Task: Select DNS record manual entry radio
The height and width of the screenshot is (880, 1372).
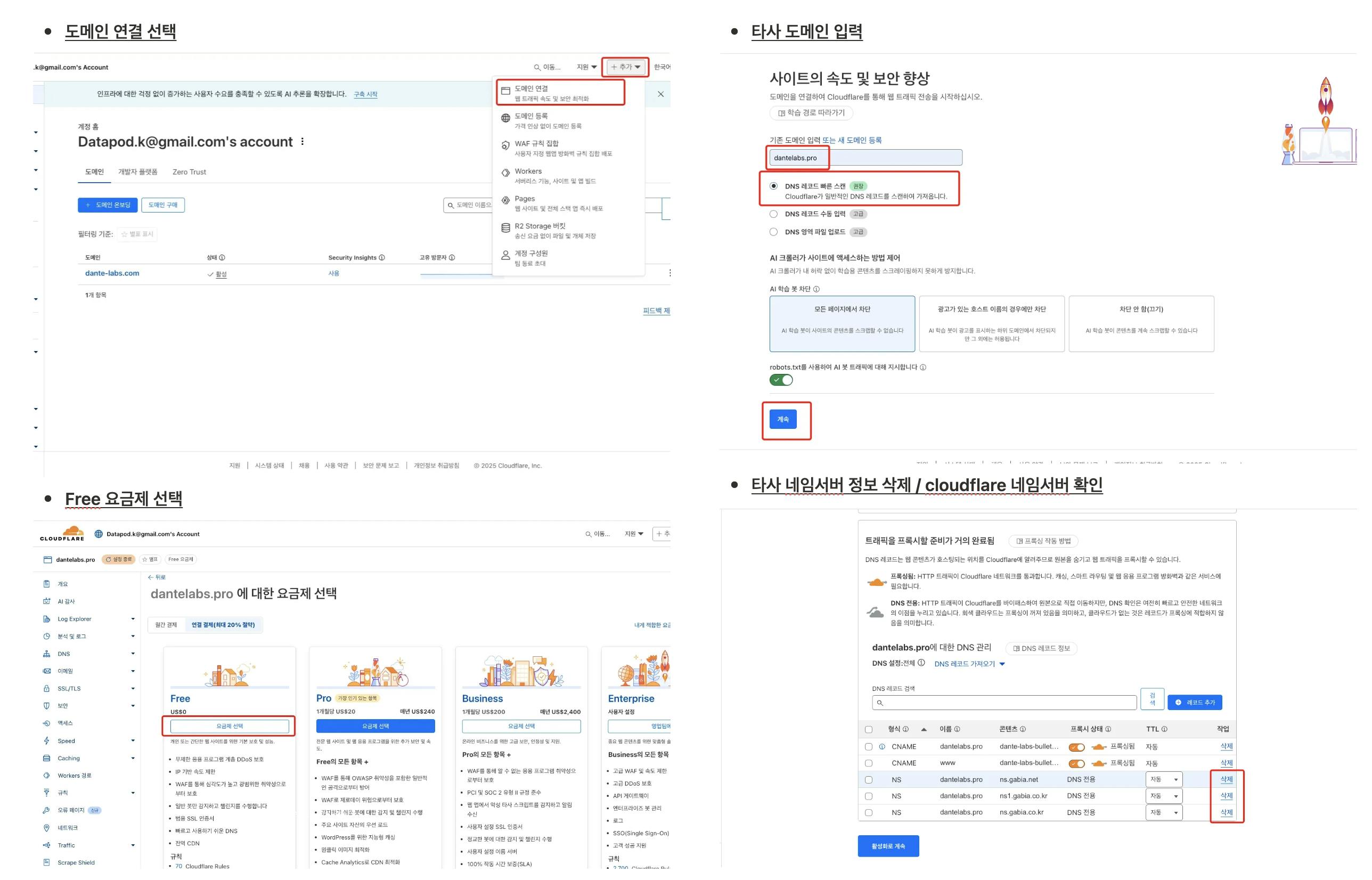Action: pyautogui.click(x=773, y=214)
